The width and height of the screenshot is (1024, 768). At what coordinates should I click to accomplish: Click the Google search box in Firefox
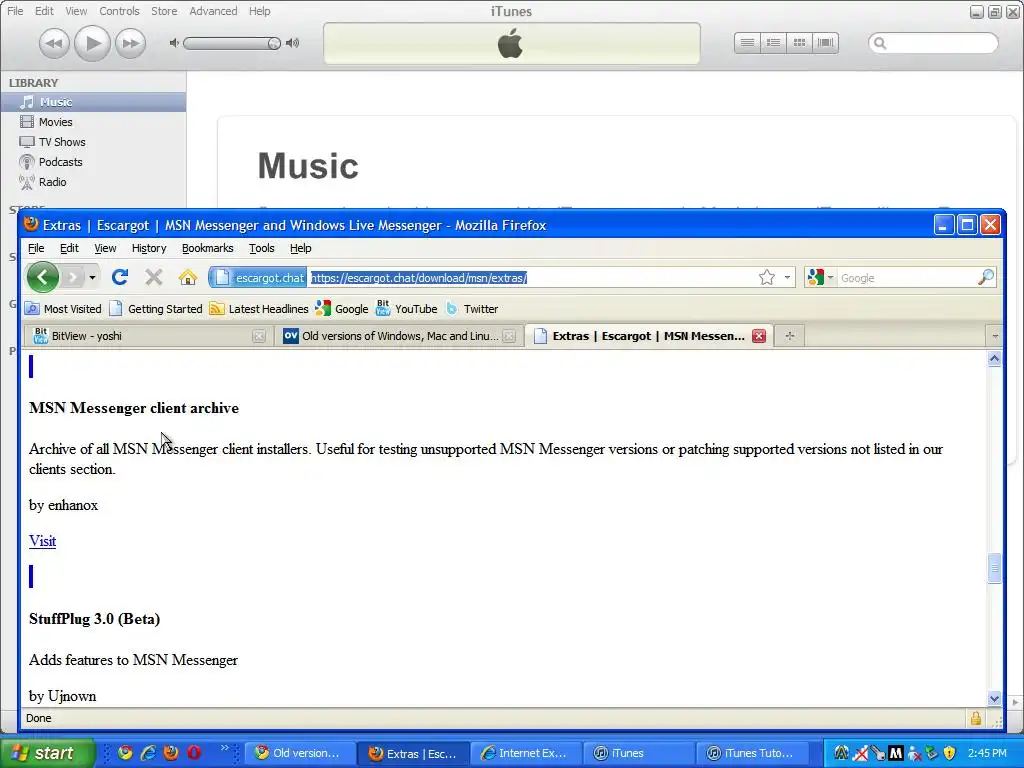tap(906, 278)
